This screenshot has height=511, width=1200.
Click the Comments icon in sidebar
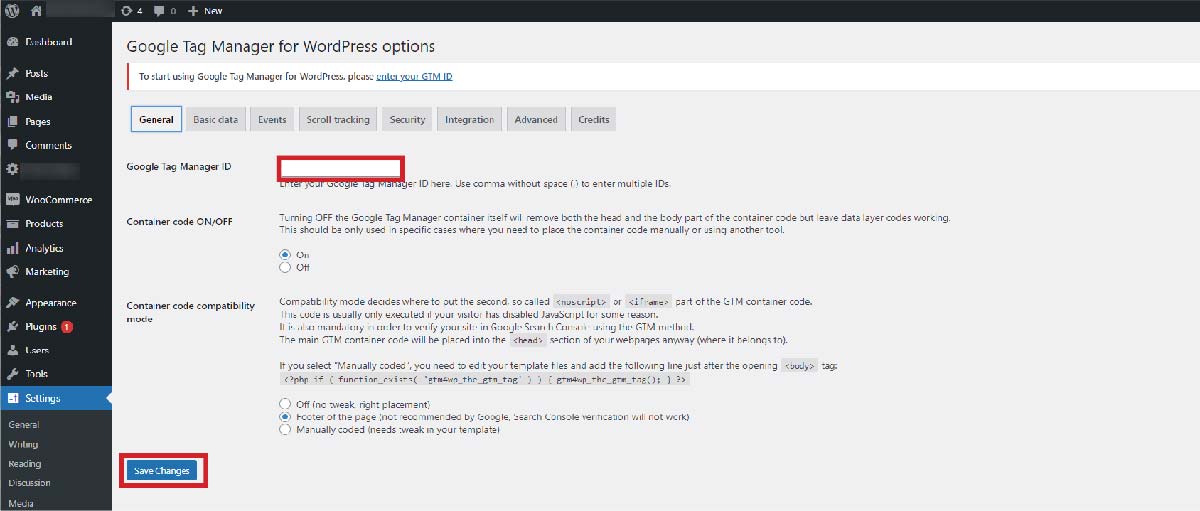(12, 146)
